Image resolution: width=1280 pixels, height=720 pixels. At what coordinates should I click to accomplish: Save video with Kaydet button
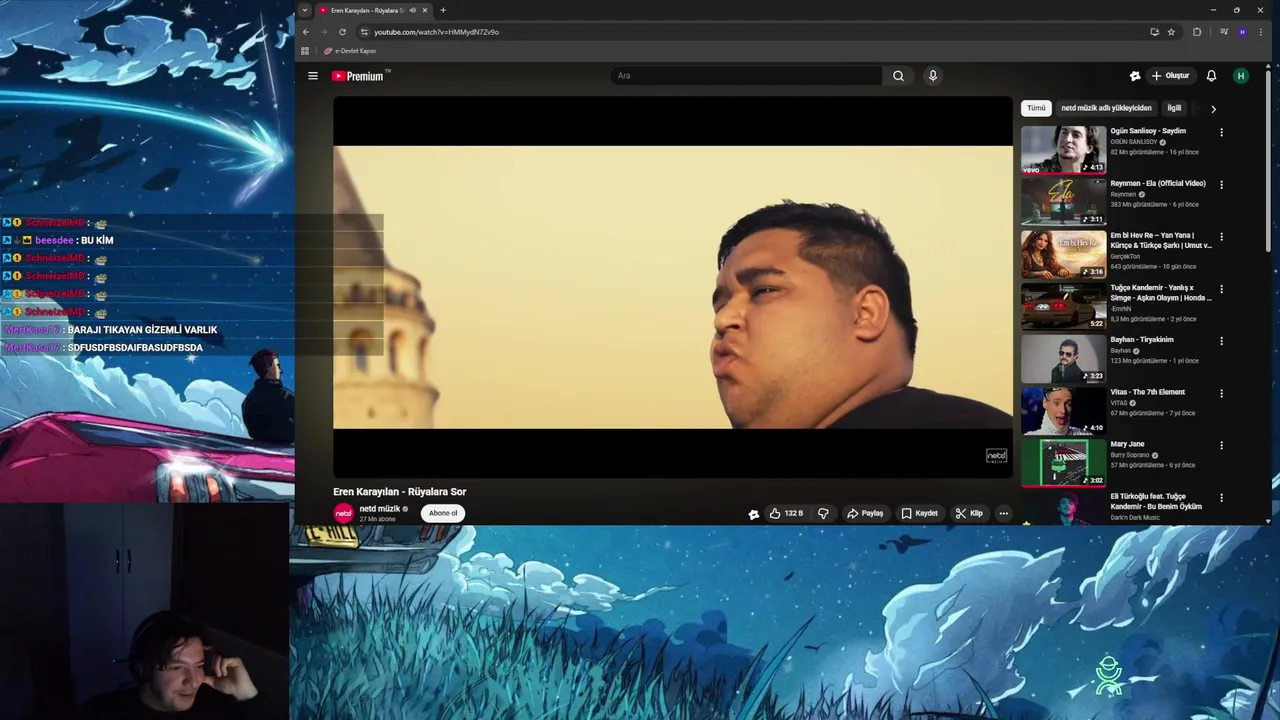920,513
